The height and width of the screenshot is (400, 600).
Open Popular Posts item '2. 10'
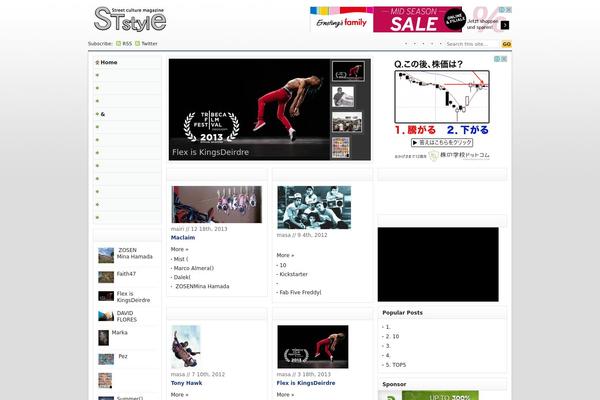tap(392, 336)
